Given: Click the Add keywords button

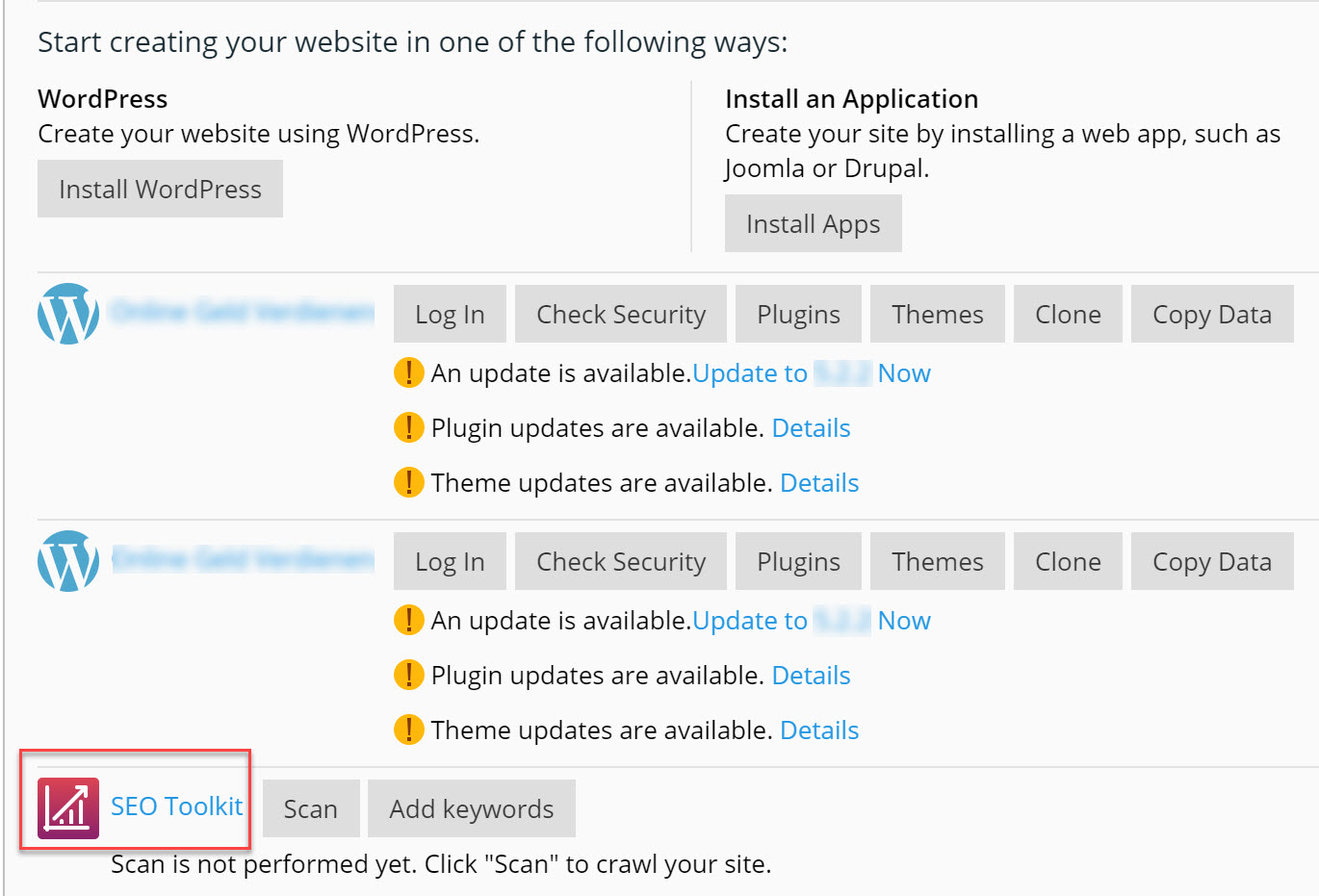Looking at the screenshot, I should (x=471, y=809).
